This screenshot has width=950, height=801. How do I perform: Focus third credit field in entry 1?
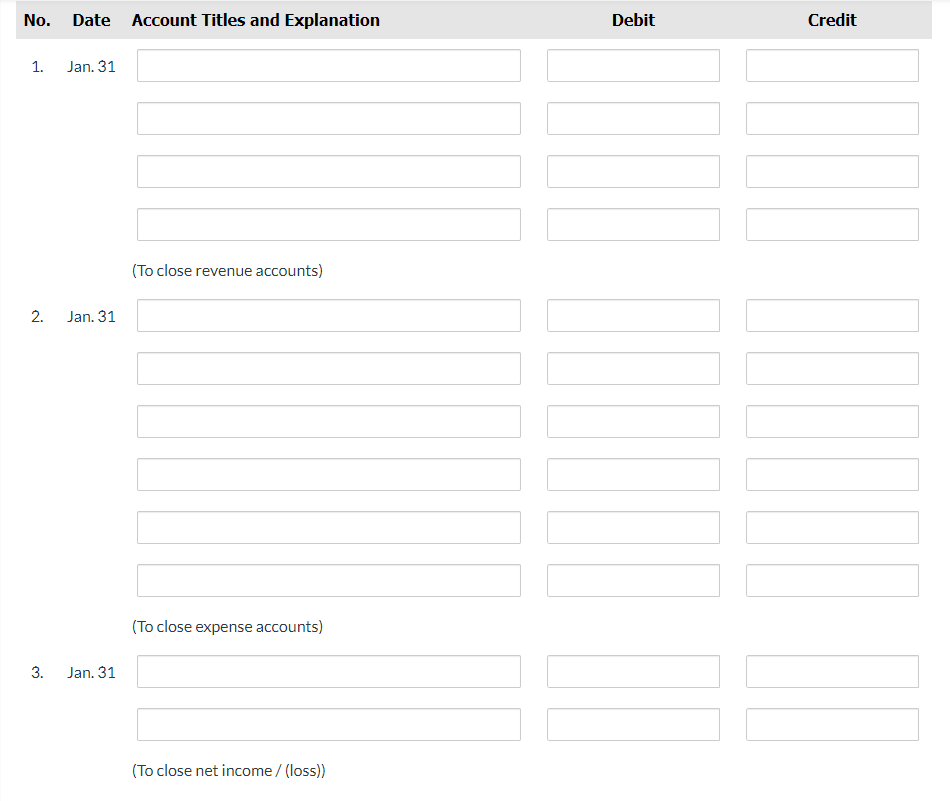tap(832, 171)
